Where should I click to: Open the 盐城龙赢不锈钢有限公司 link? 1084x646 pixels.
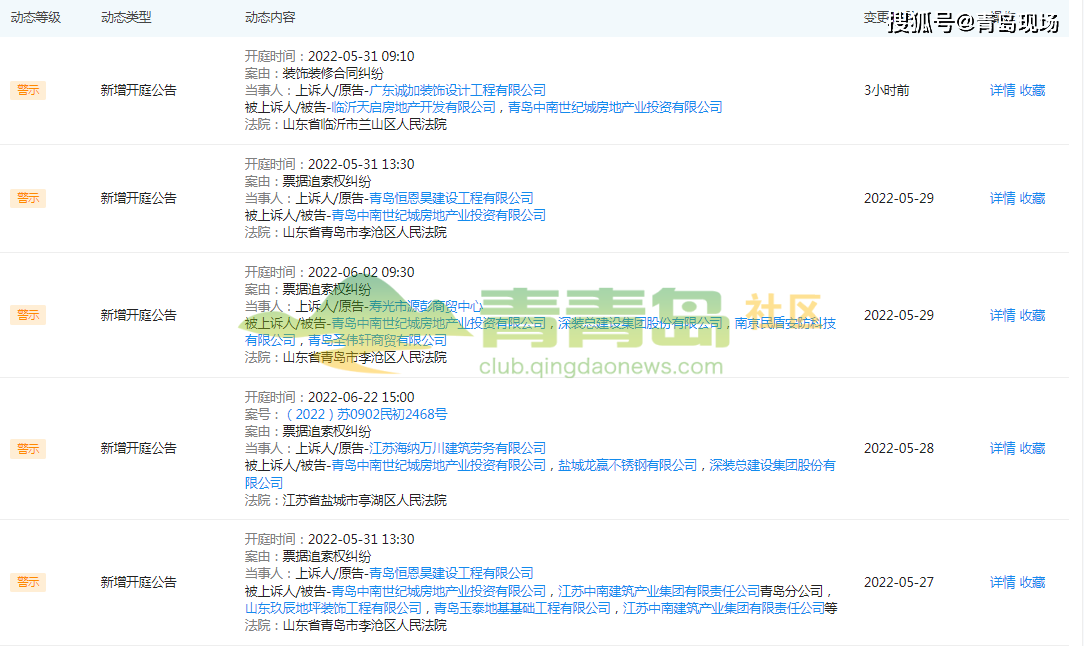pyautogui.click(x=628, y=465)
